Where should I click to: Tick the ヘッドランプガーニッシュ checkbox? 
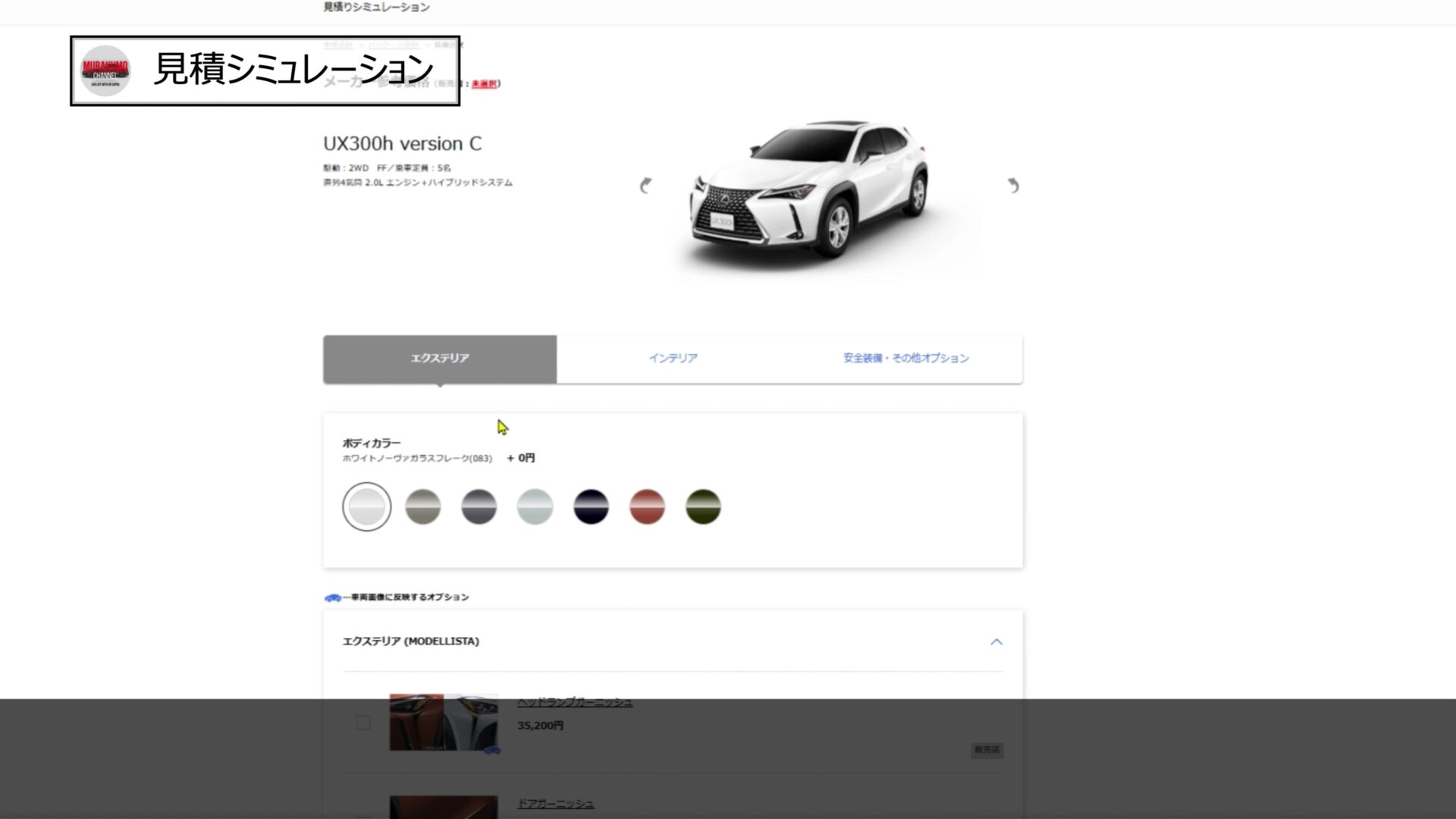point(363,723)
